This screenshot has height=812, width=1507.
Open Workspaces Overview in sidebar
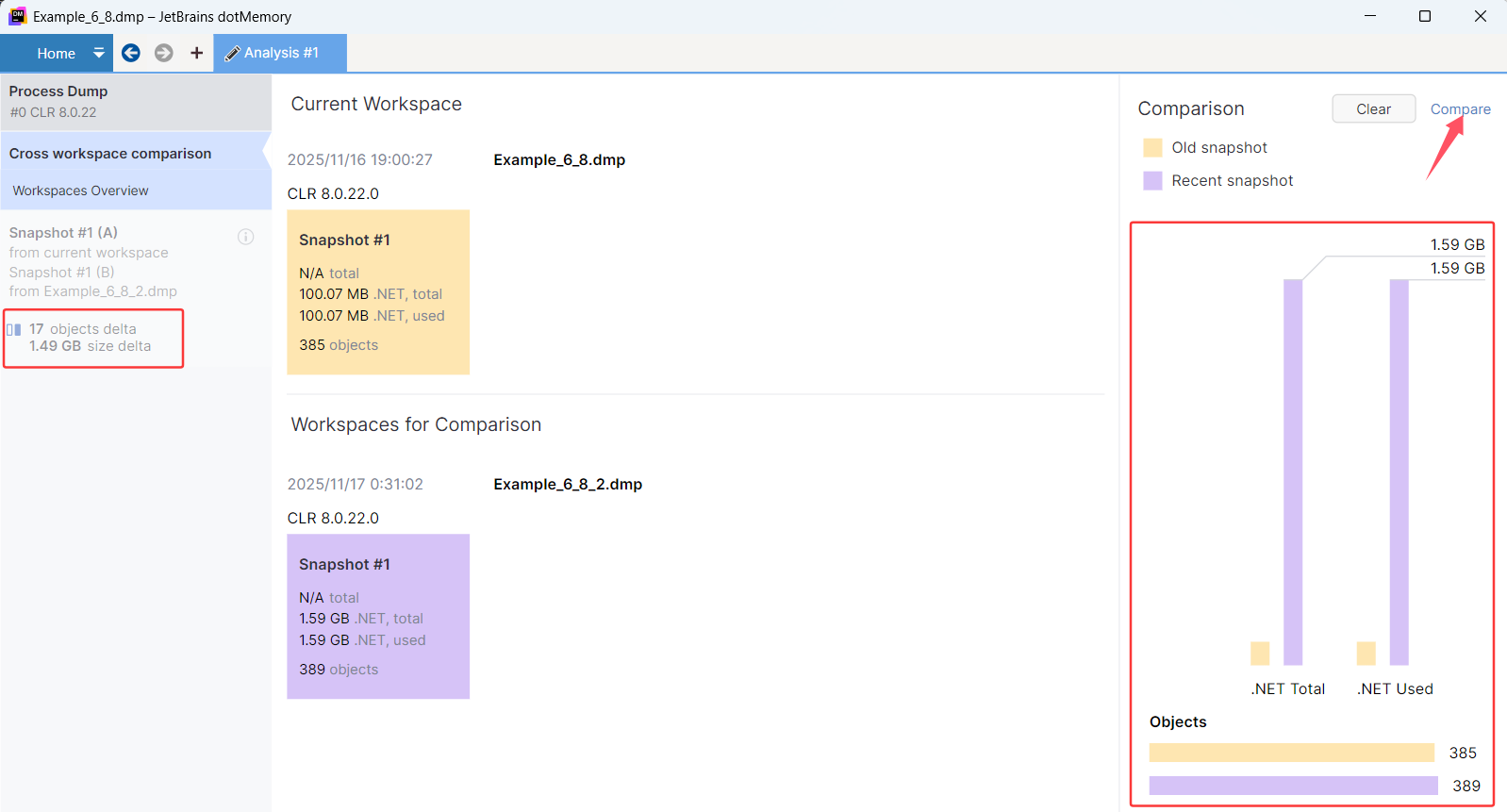coord(136,191)
